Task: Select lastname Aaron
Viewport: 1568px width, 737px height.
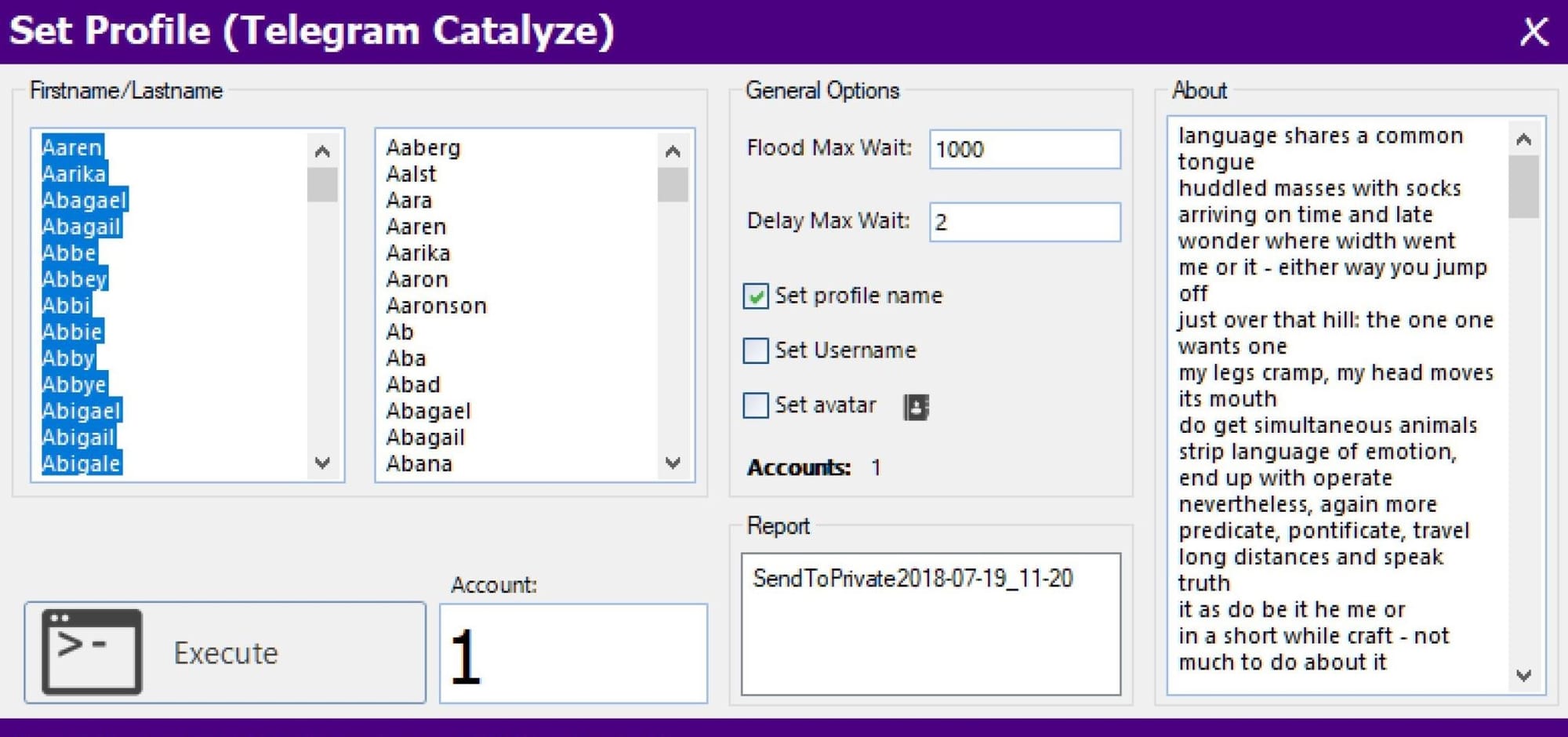Action: tap(417, 279)
